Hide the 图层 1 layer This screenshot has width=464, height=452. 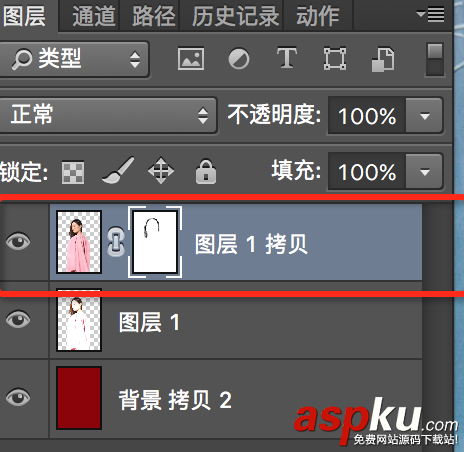point(18,319)
